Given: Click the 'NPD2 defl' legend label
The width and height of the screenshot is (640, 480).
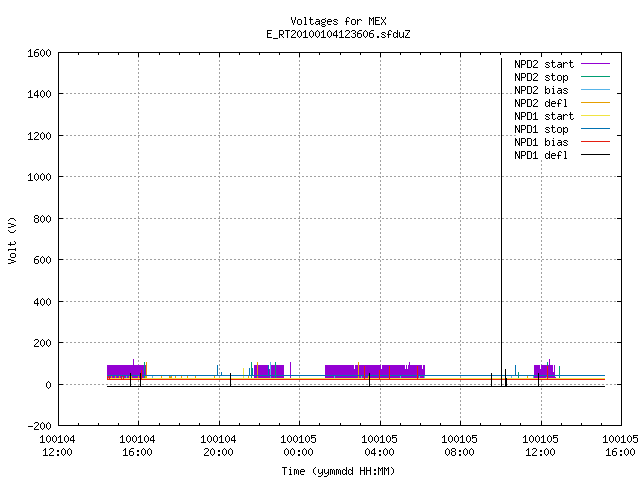Looking at the screenshot, I should point(541,103).
